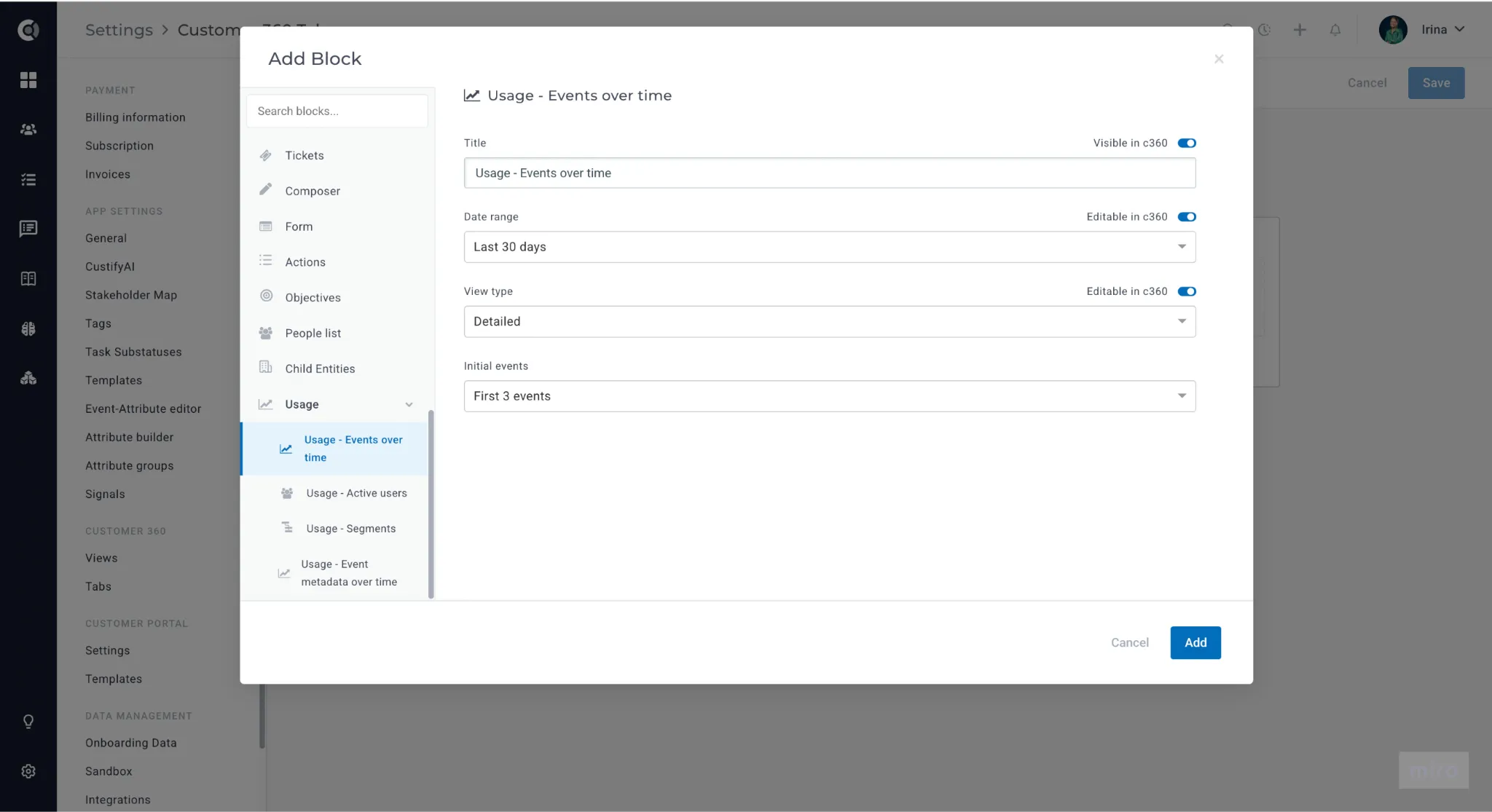Open Billing information settings link

[136, 117]
